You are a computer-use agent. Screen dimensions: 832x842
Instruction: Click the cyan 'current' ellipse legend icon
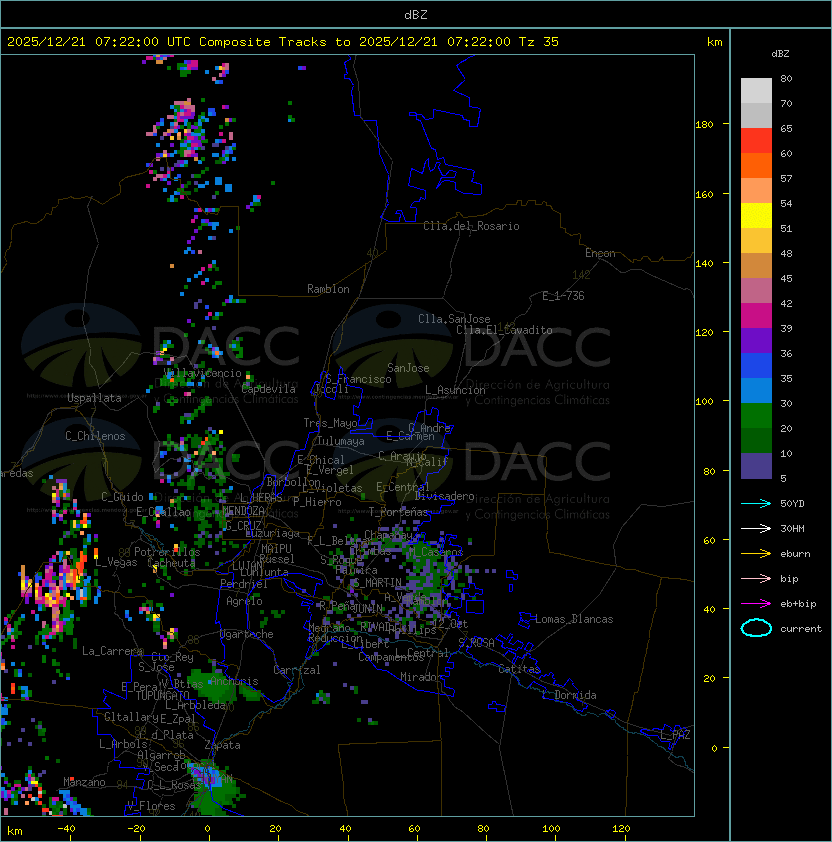coord(756,628)
